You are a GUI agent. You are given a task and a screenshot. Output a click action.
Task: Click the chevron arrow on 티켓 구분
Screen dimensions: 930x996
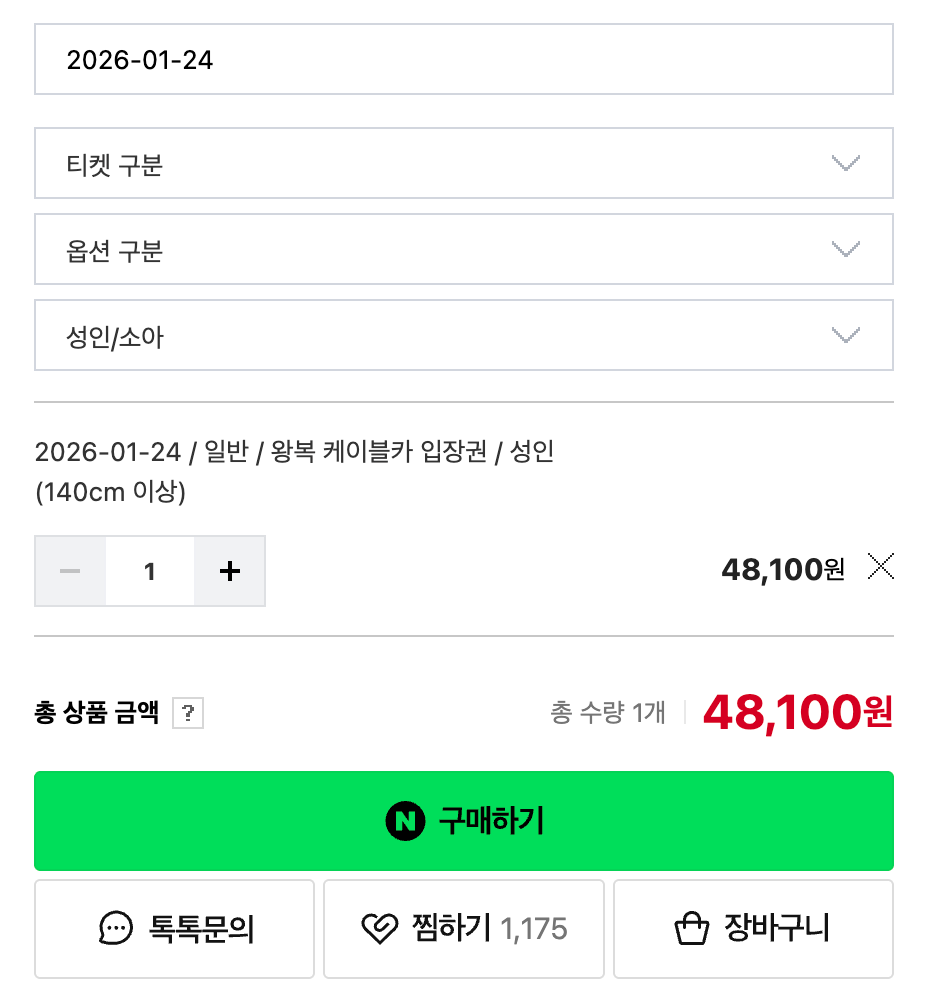point(846,164)
